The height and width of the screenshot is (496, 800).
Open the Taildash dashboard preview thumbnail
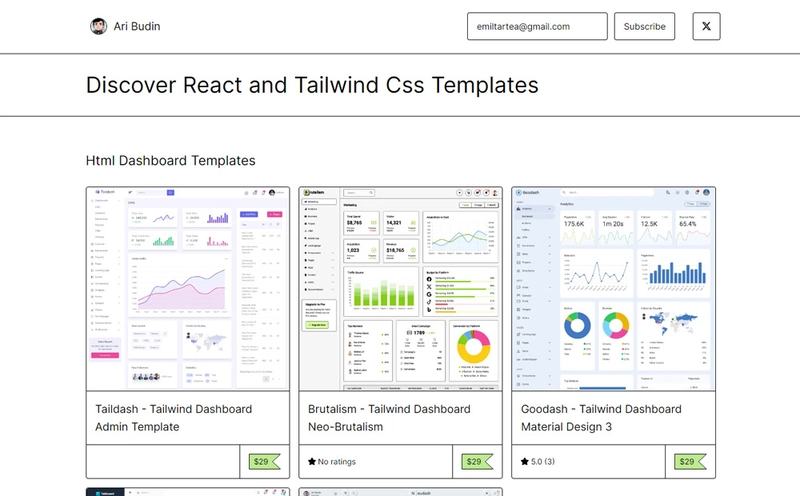pos(188,289)
